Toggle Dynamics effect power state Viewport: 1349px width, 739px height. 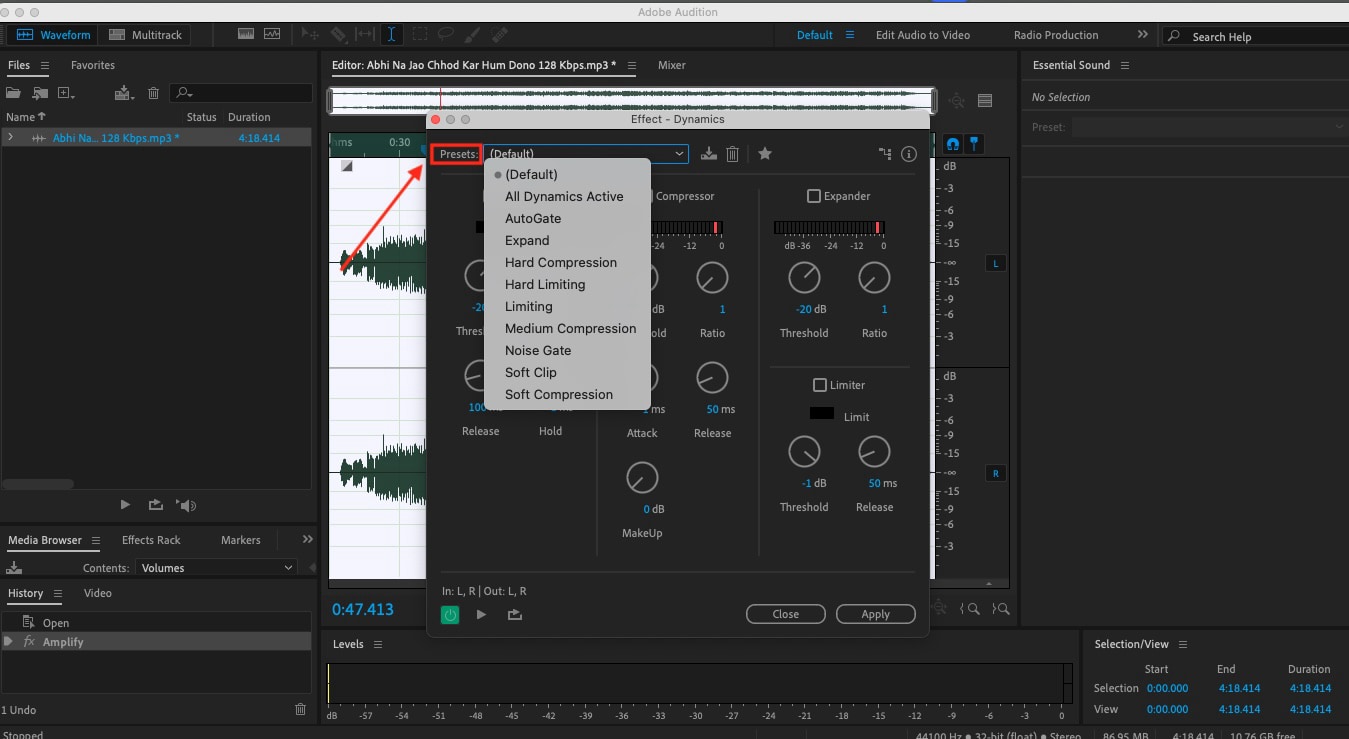tap(450, 615)
